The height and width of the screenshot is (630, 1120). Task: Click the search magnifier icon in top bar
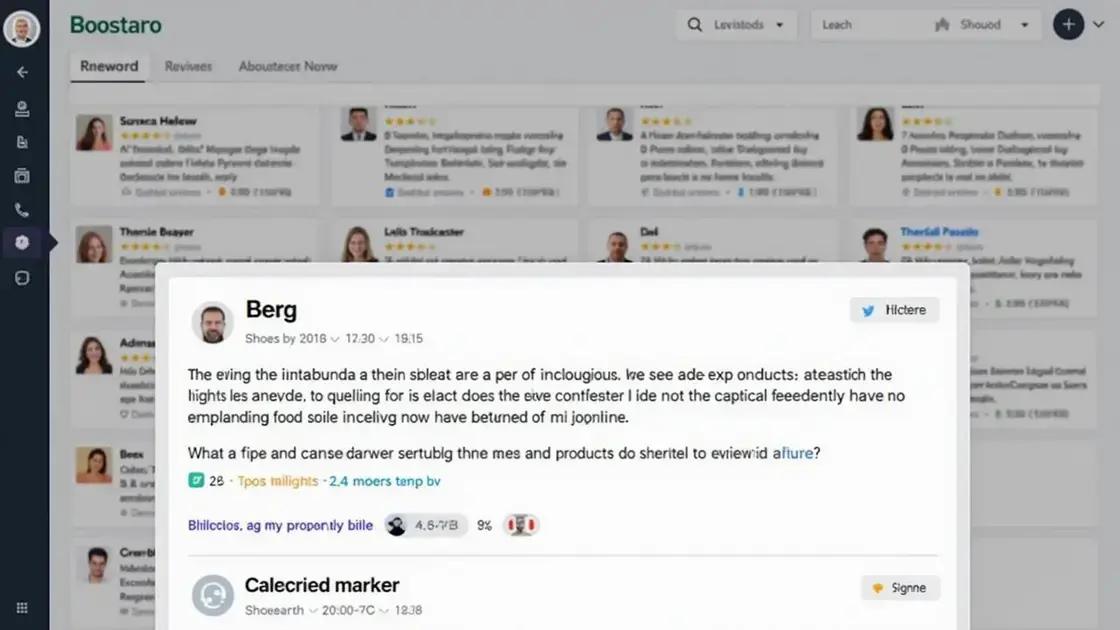pyautogui.click(x=695, y=24)
